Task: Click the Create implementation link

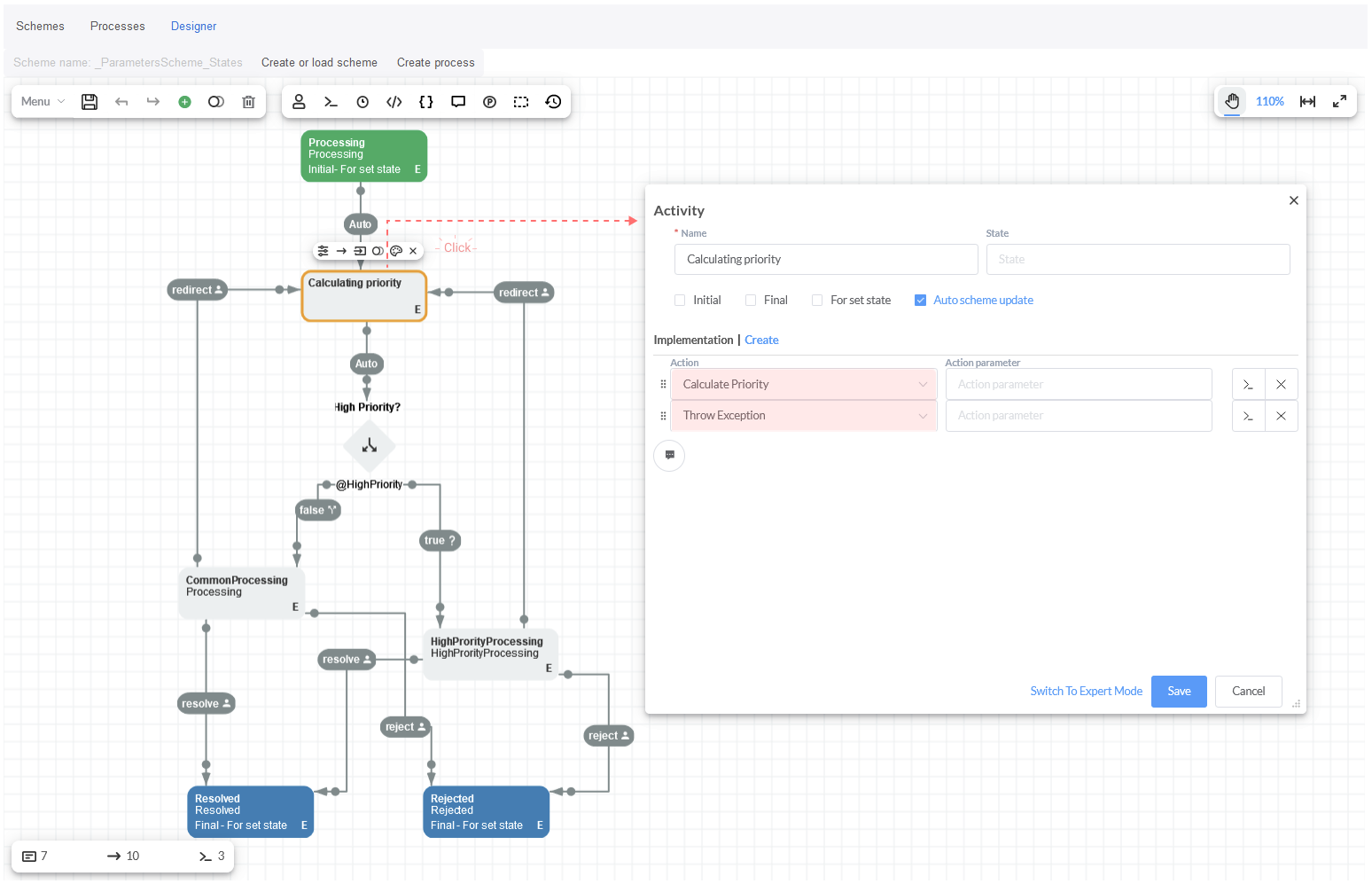Action: coord(761,340)
